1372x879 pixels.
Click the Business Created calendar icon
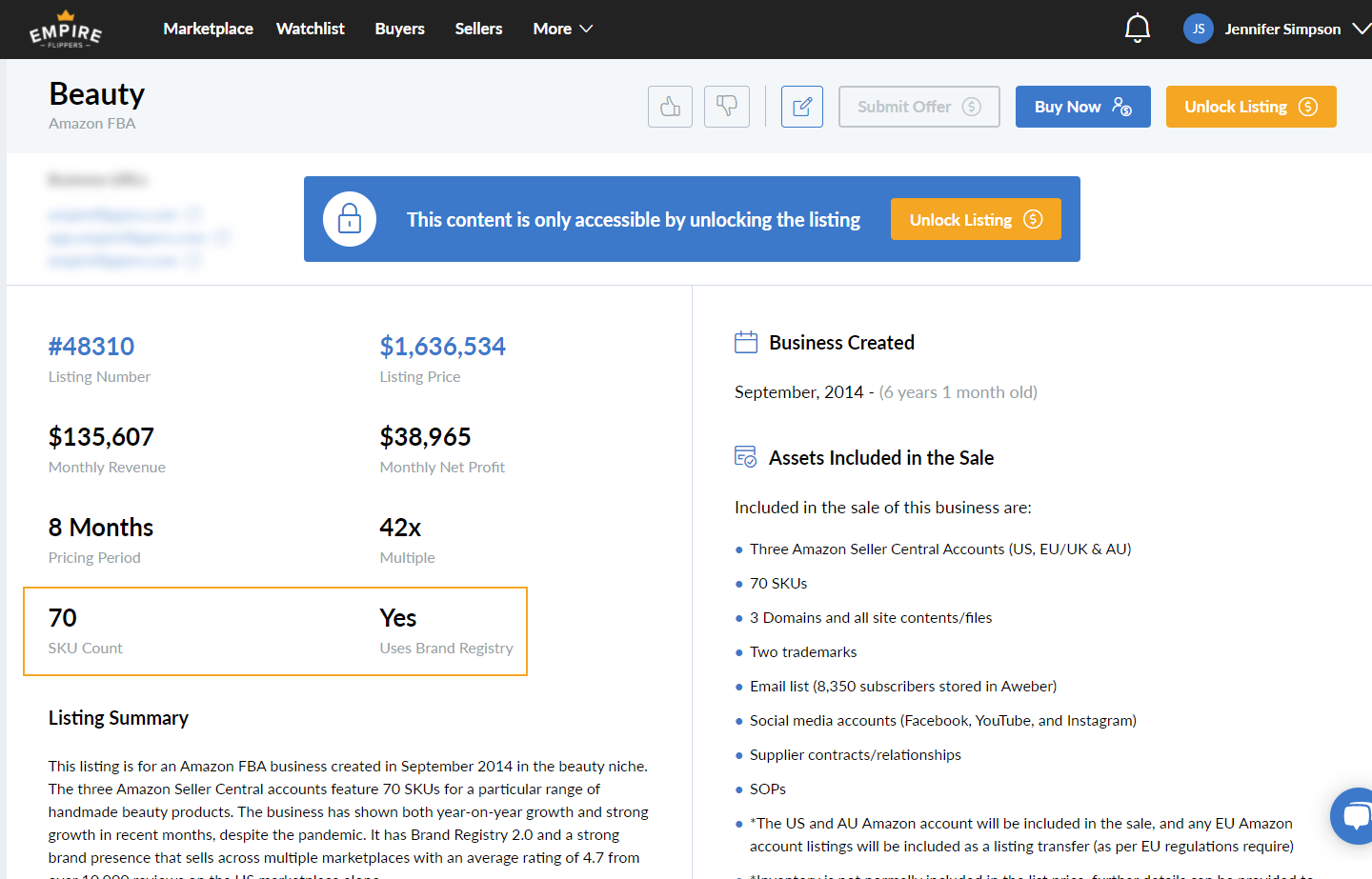tap(746, 342)
